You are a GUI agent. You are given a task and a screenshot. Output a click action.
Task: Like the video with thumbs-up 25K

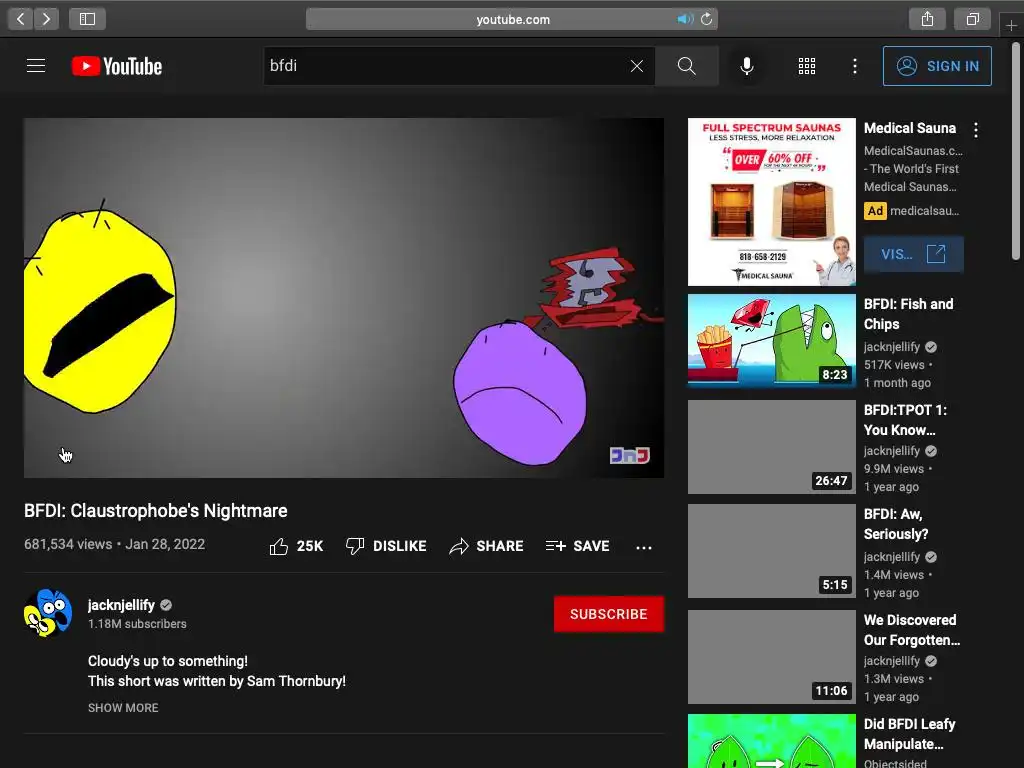(296, 546)
